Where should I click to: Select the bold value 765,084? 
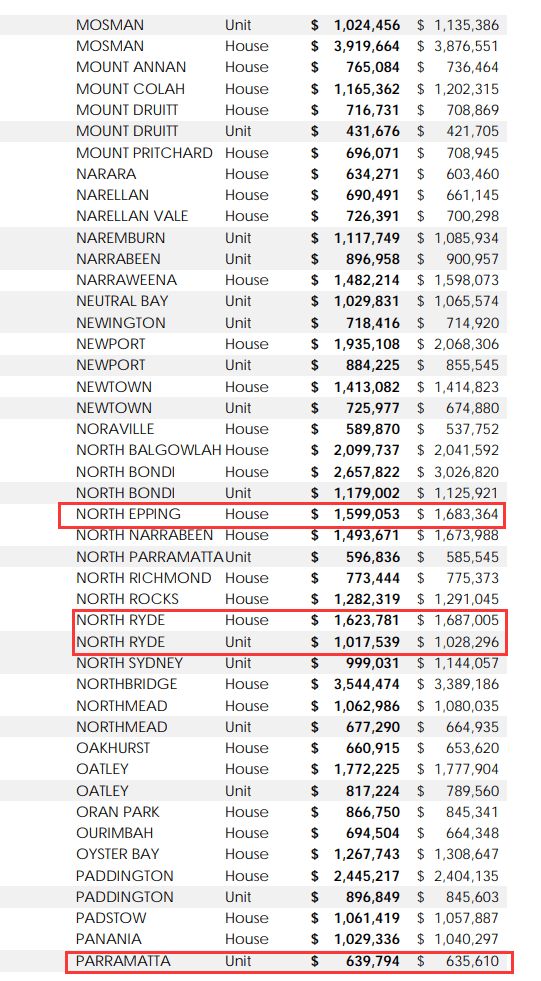(x=373, y=68)
